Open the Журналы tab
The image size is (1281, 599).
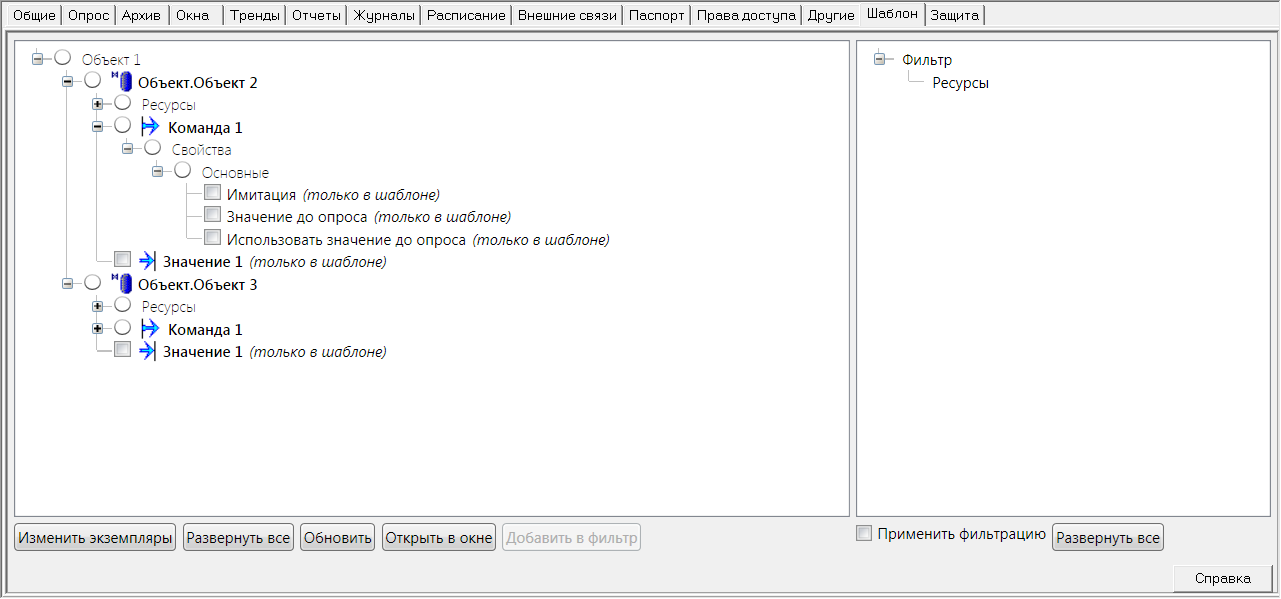click(384, 16)
